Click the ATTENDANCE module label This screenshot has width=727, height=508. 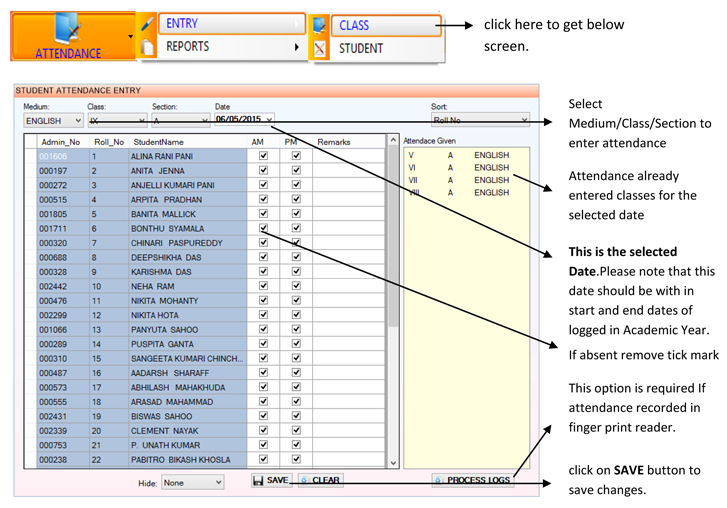(x=68, y=53)
